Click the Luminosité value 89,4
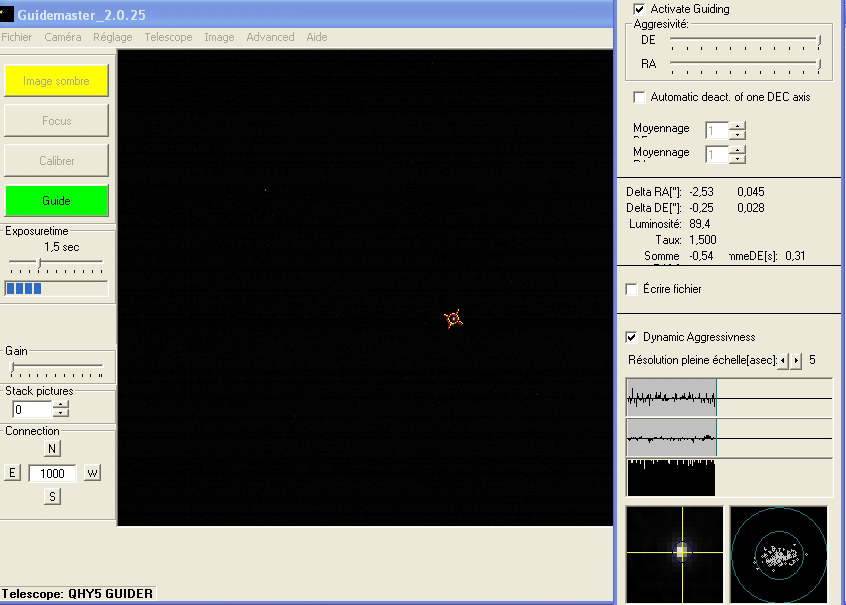 click(699, 224)
